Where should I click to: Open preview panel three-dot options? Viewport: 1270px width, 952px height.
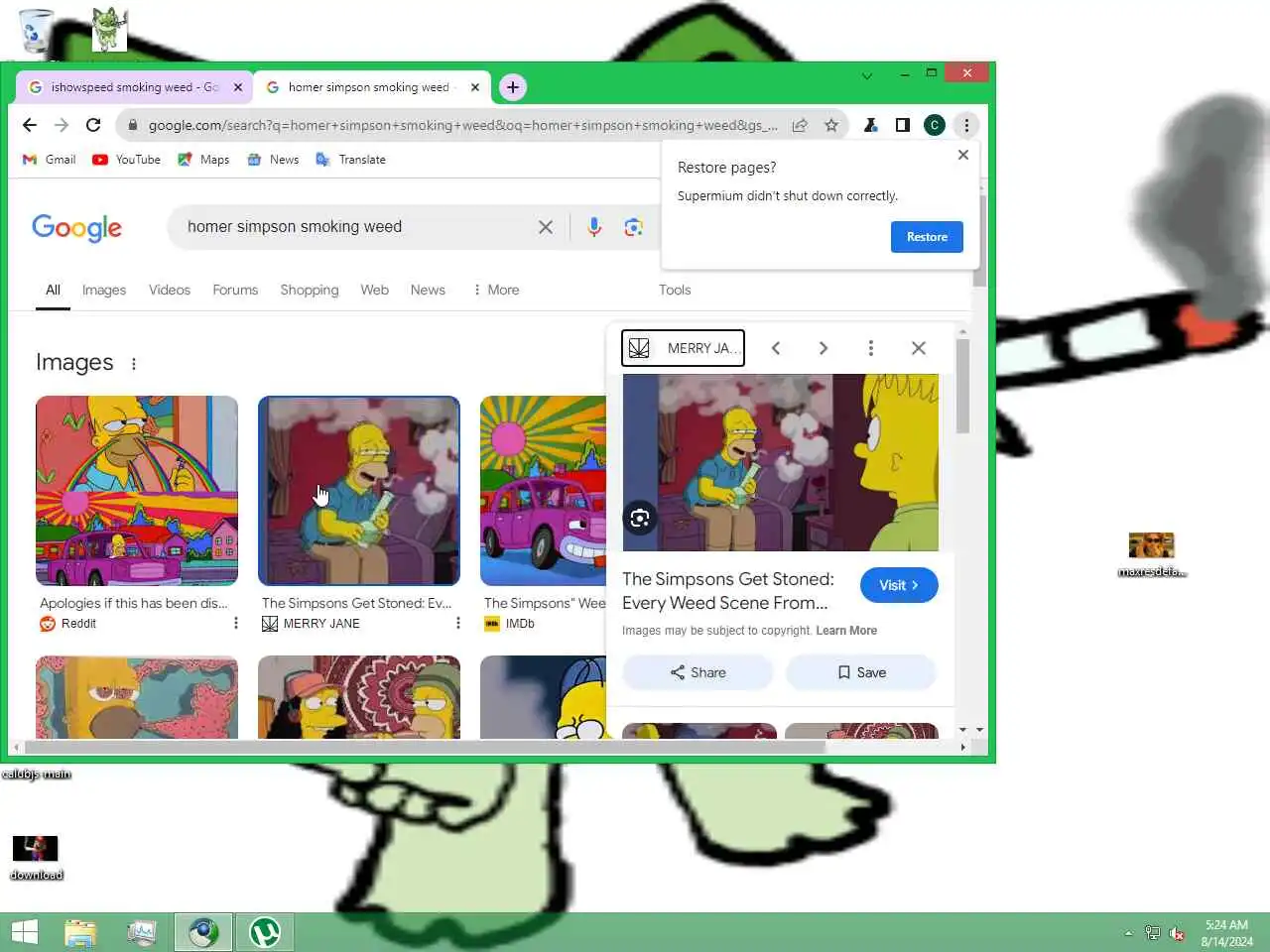coord(871,348)
